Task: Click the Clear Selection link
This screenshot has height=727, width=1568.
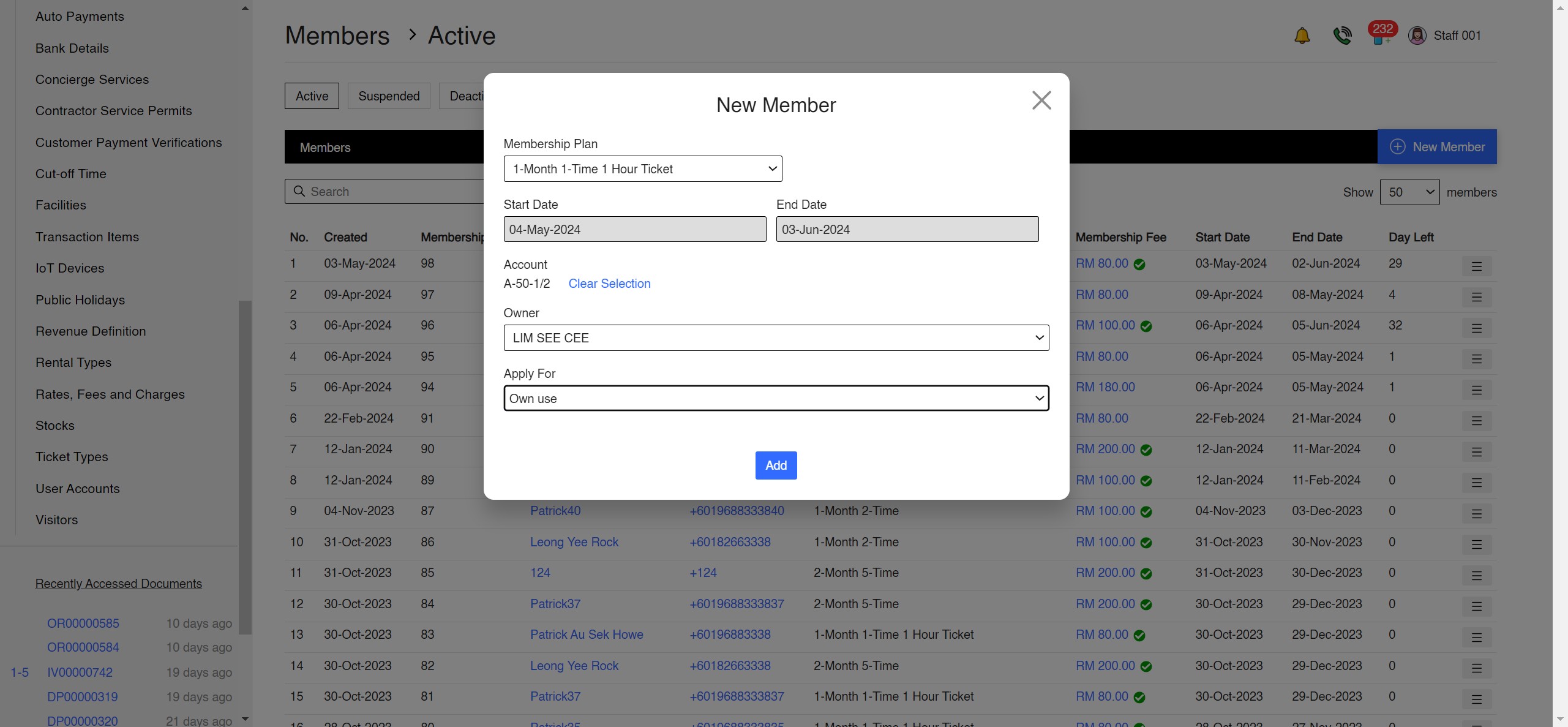Action: pyautogui.click(x=609, y=284)
